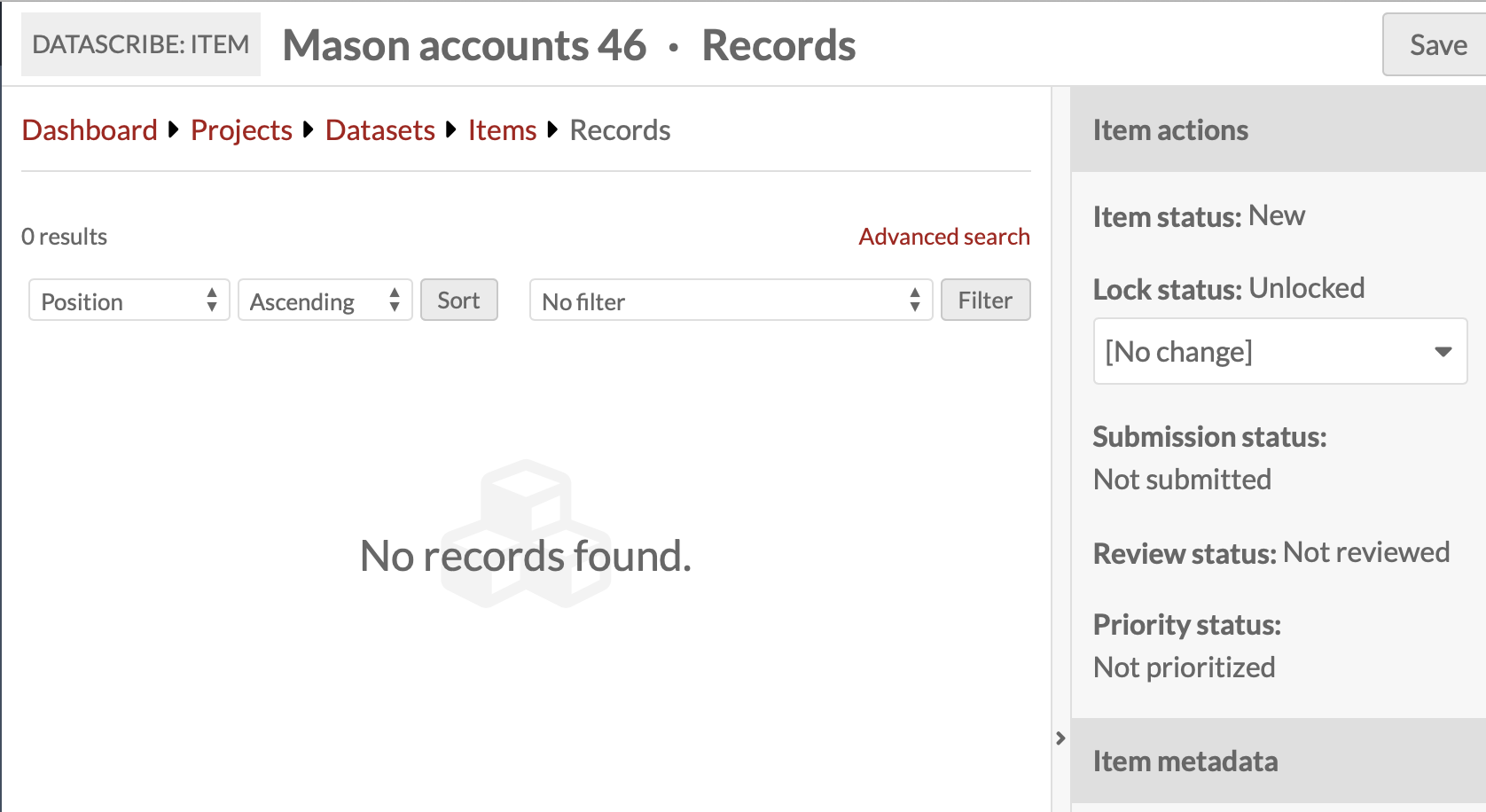Expand the Item metadata section

point(1185,761)
